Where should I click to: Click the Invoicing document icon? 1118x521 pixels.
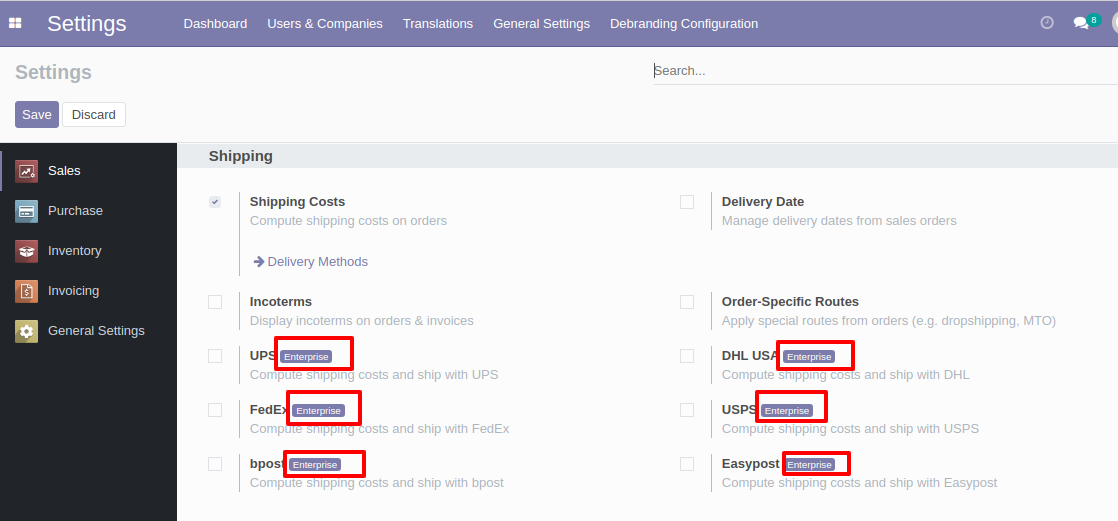tap(26, 291)
